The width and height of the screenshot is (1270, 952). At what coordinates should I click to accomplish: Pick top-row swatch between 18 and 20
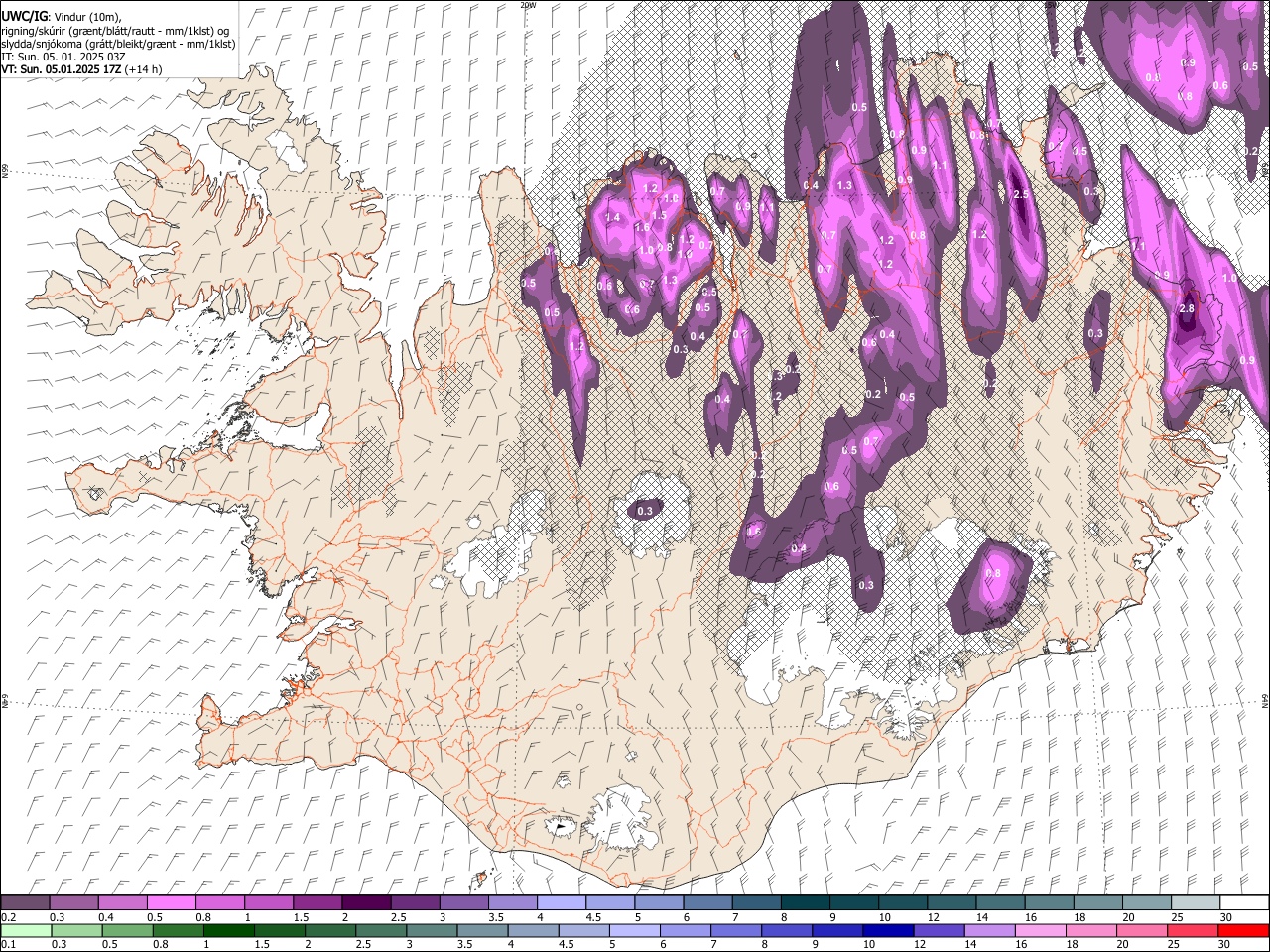tap(1099, 903)
